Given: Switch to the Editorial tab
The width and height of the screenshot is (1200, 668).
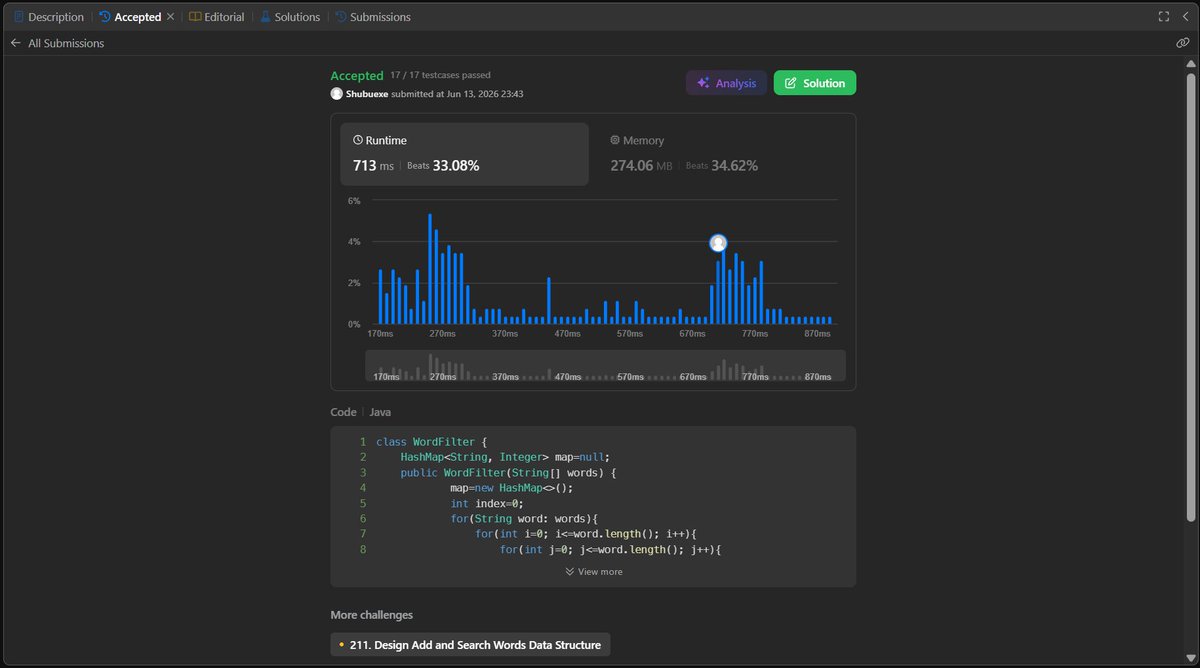Looking at the screenshot, I should tap(216, 17).
